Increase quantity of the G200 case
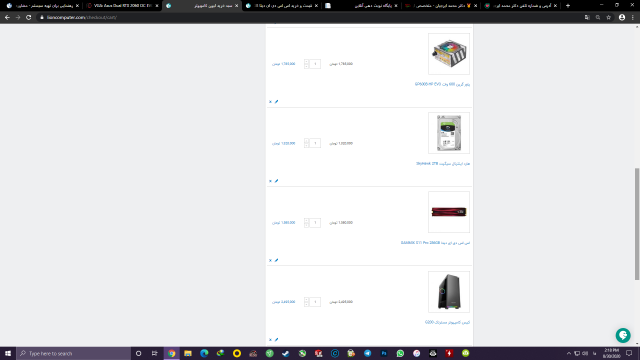The width and height of the screenshot is (640, 360). 307,300
